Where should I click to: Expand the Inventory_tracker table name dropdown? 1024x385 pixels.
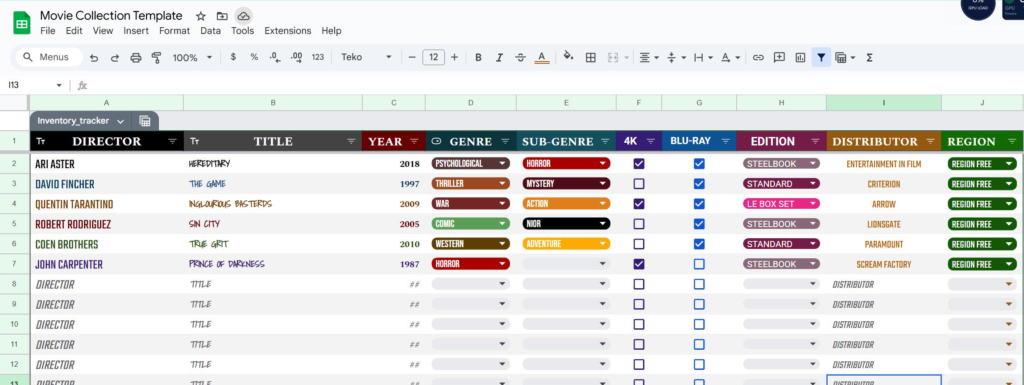point(120,121)
